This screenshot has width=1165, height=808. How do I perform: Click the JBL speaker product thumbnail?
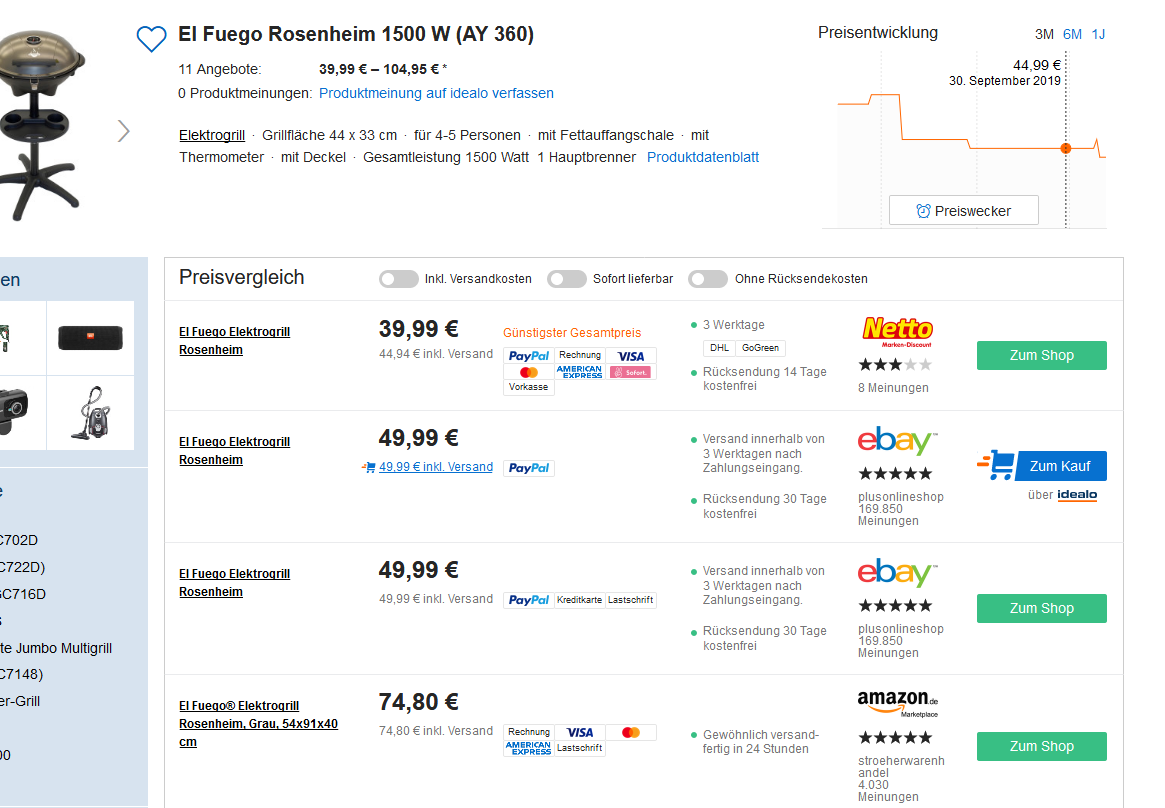(x=91, y=337)
